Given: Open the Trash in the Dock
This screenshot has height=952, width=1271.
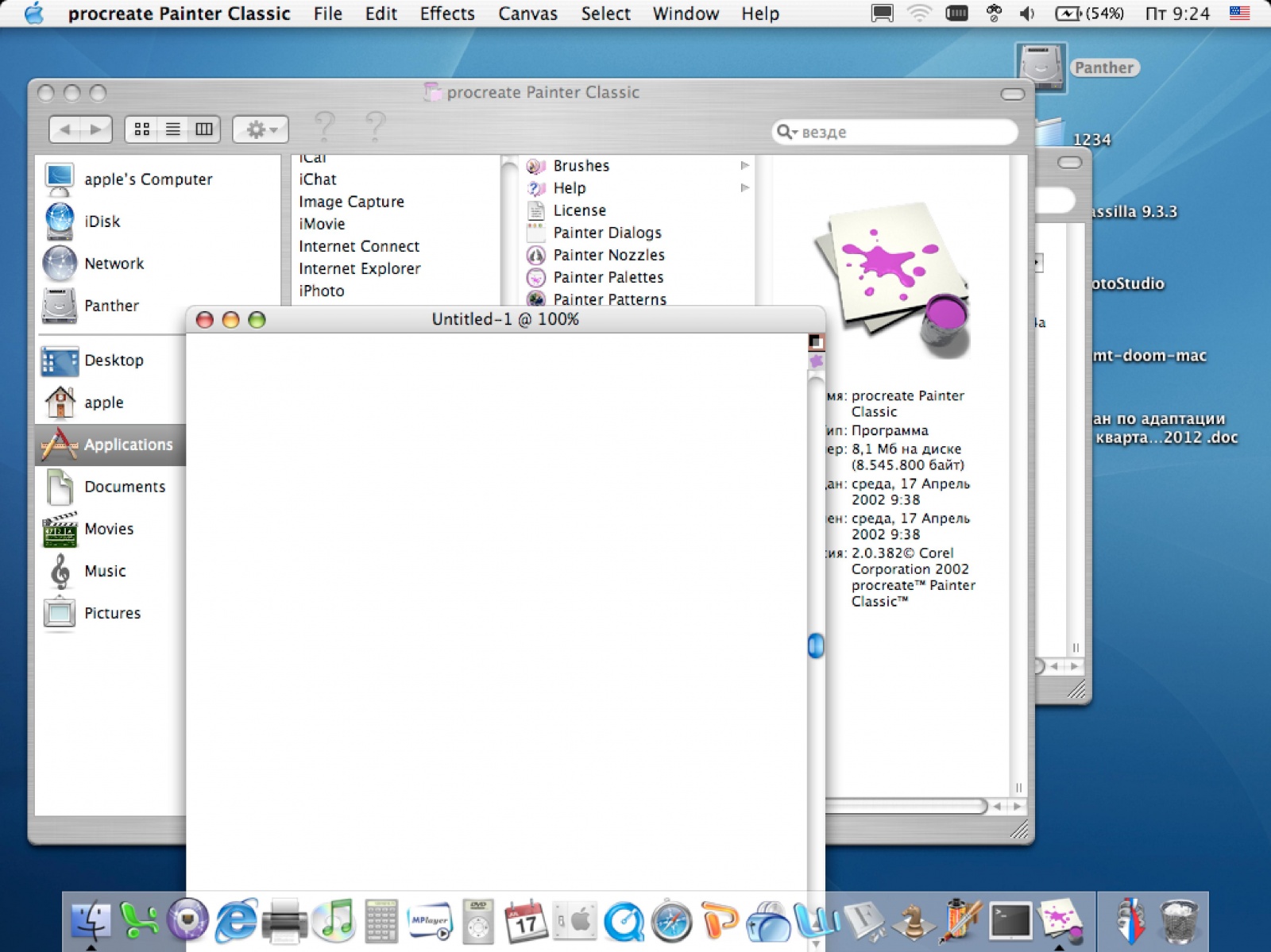Looking at the screenshot, I should [1180, 921].
